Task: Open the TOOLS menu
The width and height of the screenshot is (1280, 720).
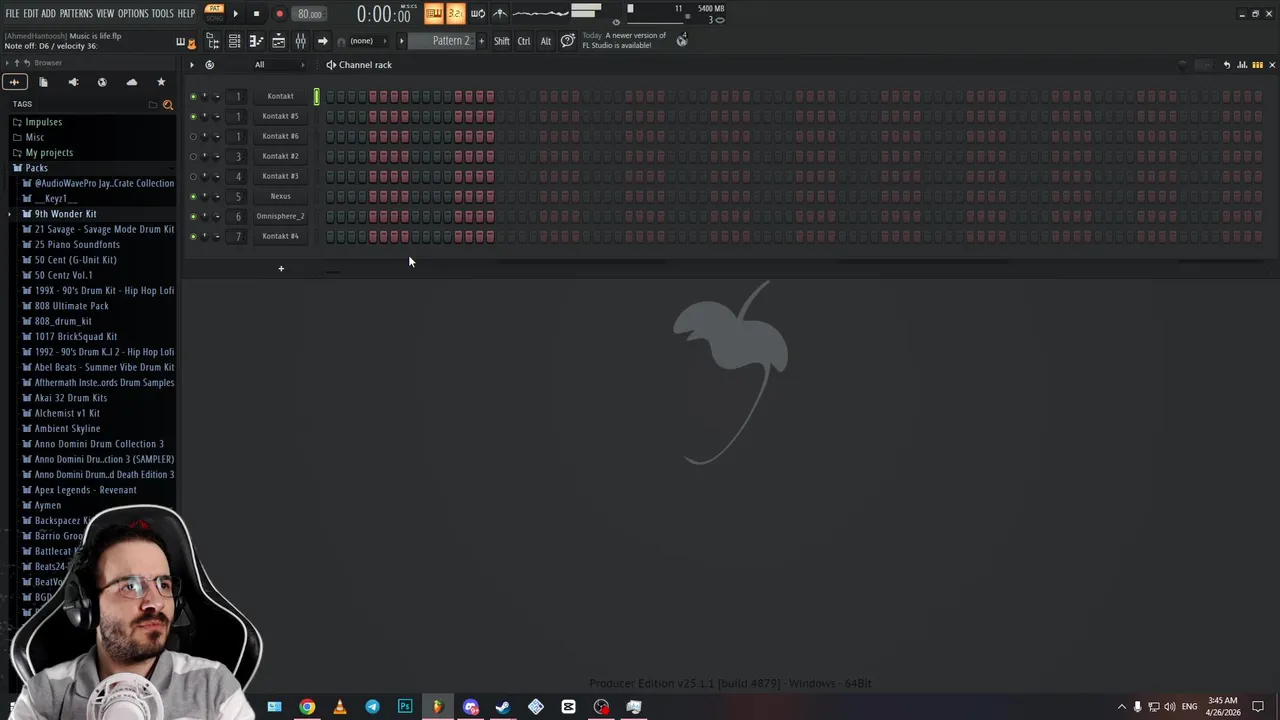Action: pyautogui.click(x=163, y=14)
